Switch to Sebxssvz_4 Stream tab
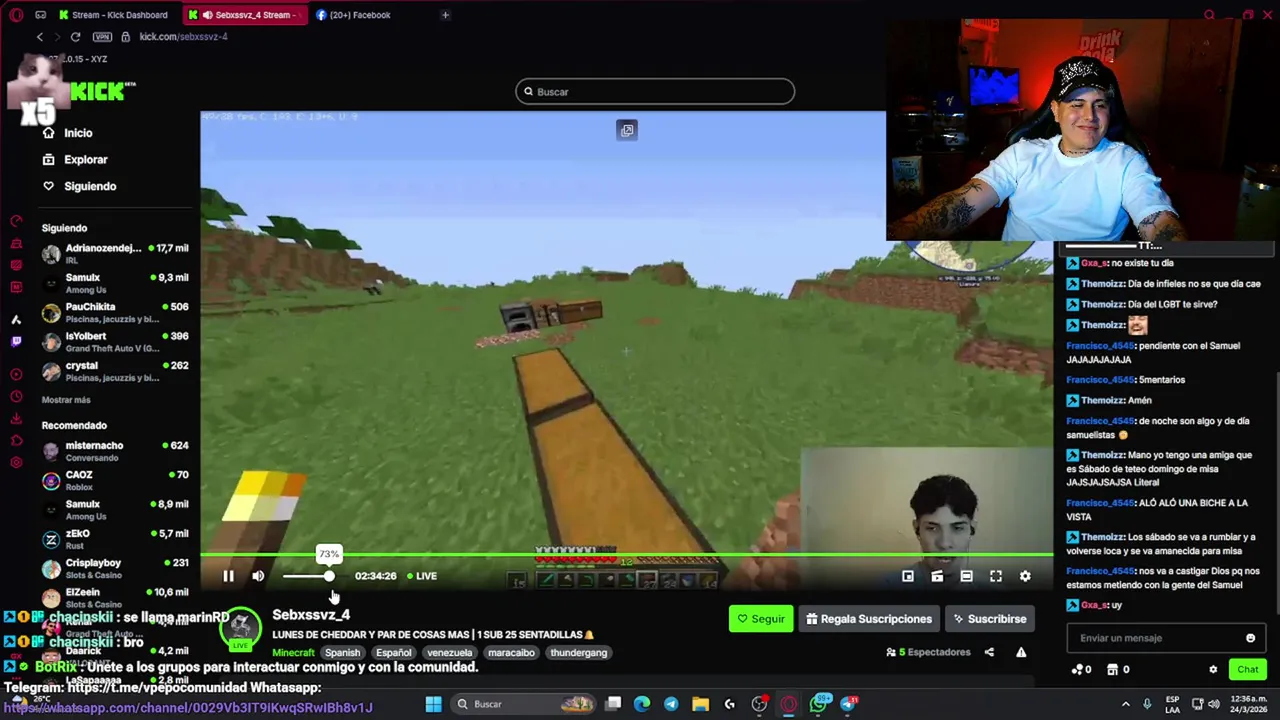 pos(245,15)
